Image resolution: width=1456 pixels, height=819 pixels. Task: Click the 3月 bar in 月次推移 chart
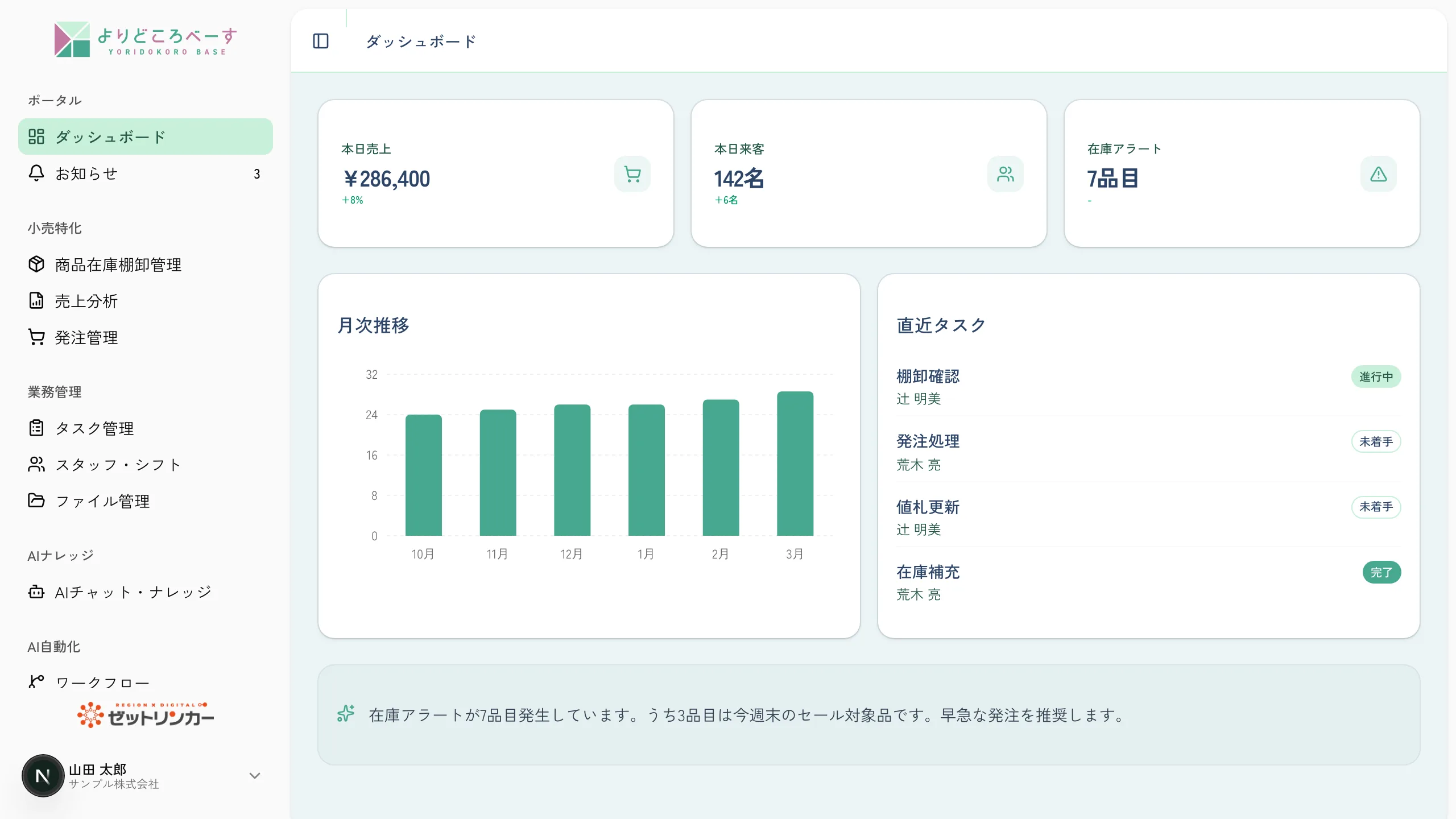(795, 464)
